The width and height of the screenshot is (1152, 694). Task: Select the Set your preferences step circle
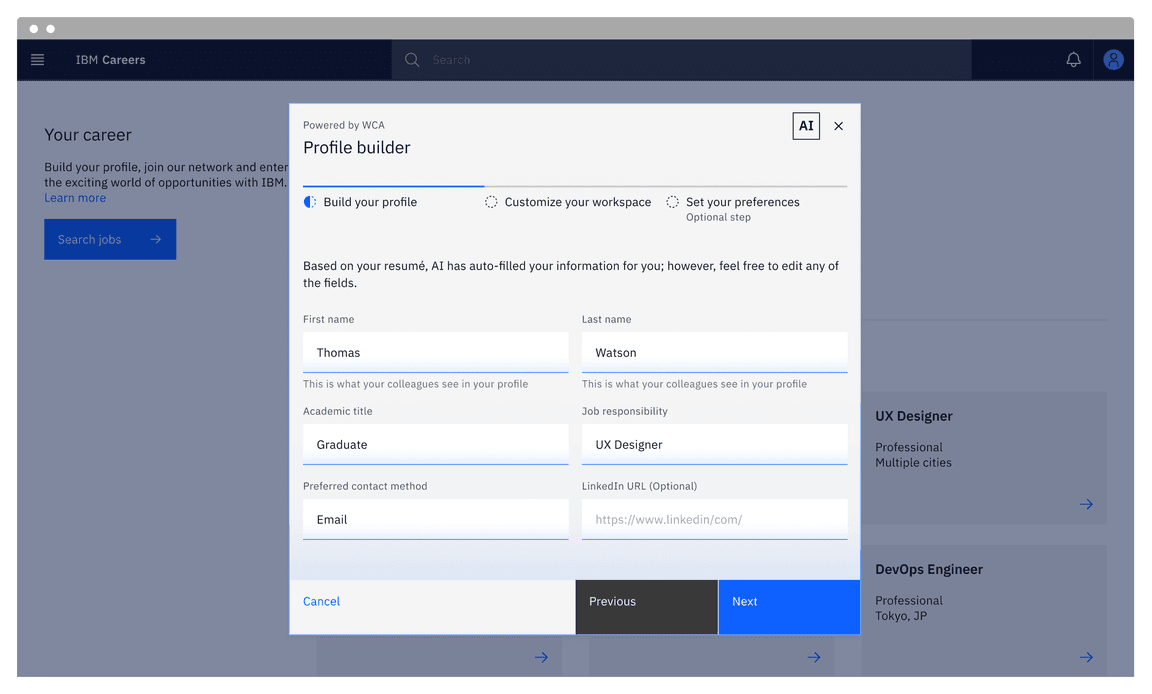pyautogui.click(x=673, y=201)
